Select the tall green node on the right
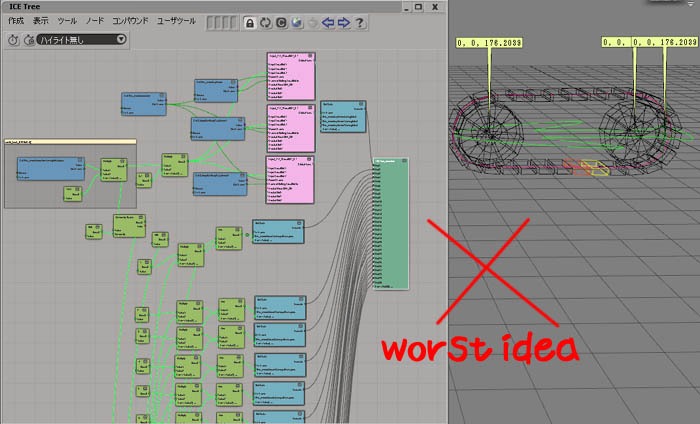This screenshot has height=424, width=700. [390, 220]
